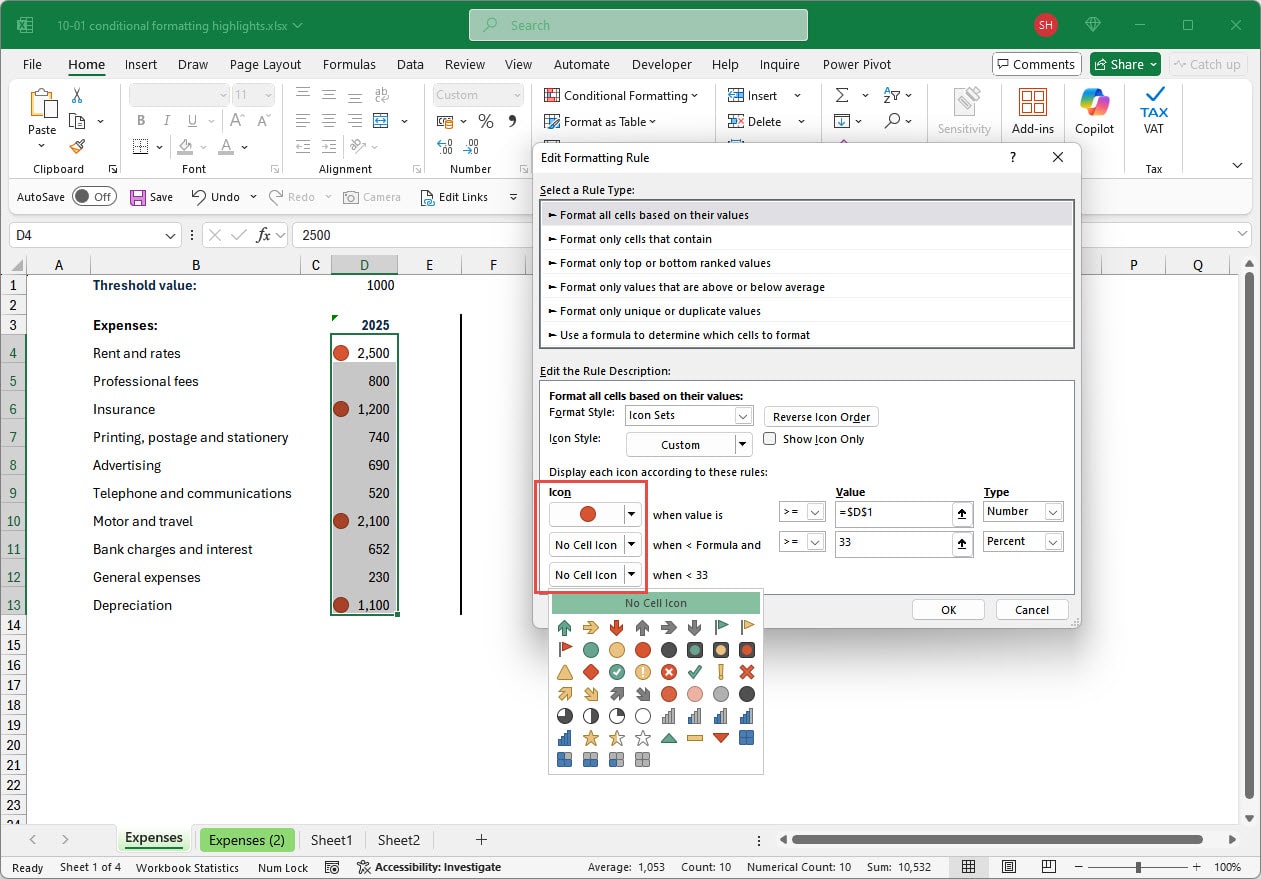Toggle the AutoSave switch
Screen dimensions: 1261x879
(x=93, y=197)
